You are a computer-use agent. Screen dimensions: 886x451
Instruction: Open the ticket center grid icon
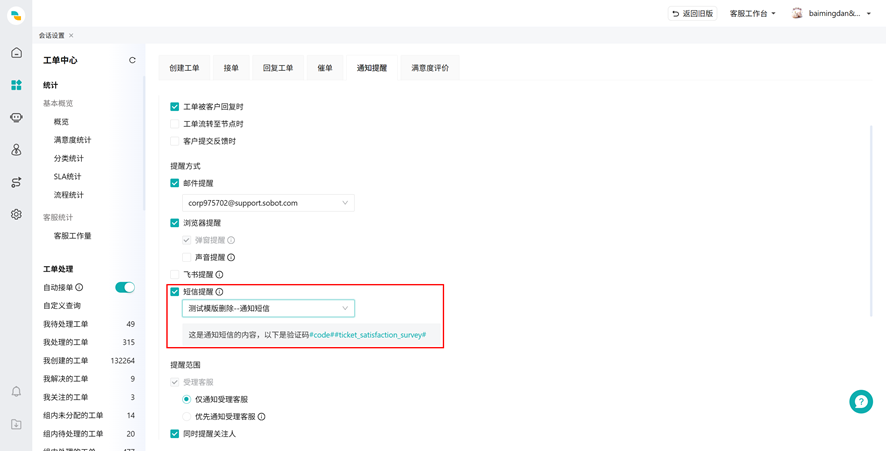coord(16,85)
